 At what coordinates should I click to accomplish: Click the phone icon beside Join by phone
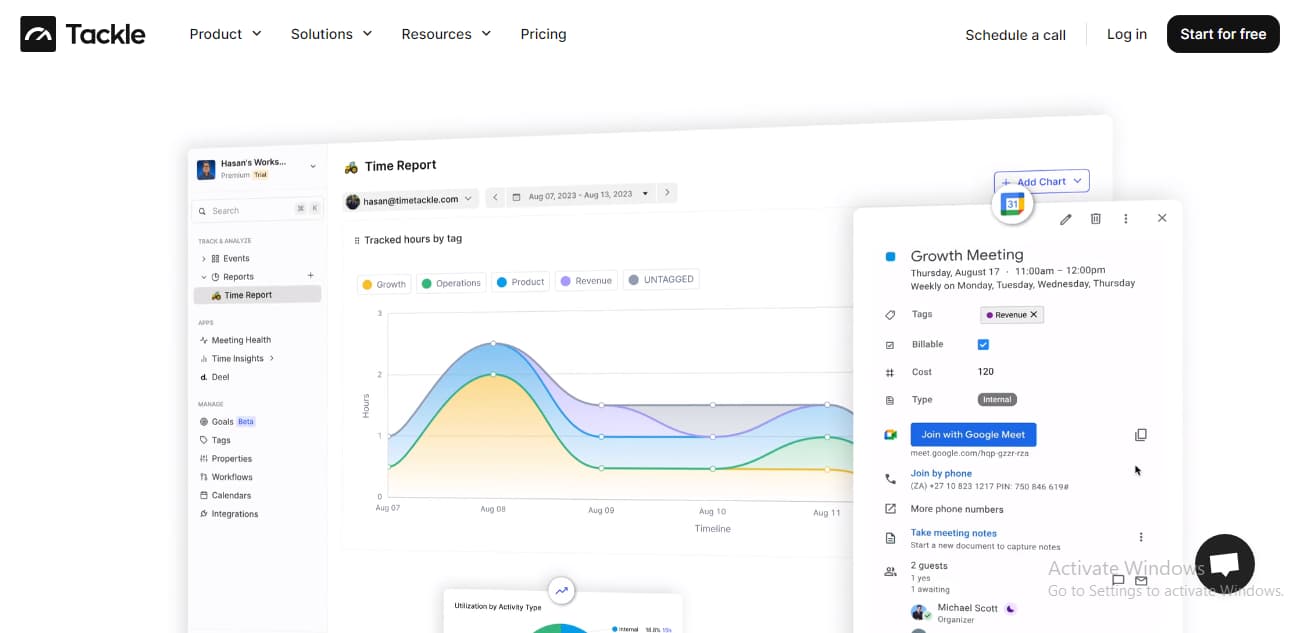(890, 480)
